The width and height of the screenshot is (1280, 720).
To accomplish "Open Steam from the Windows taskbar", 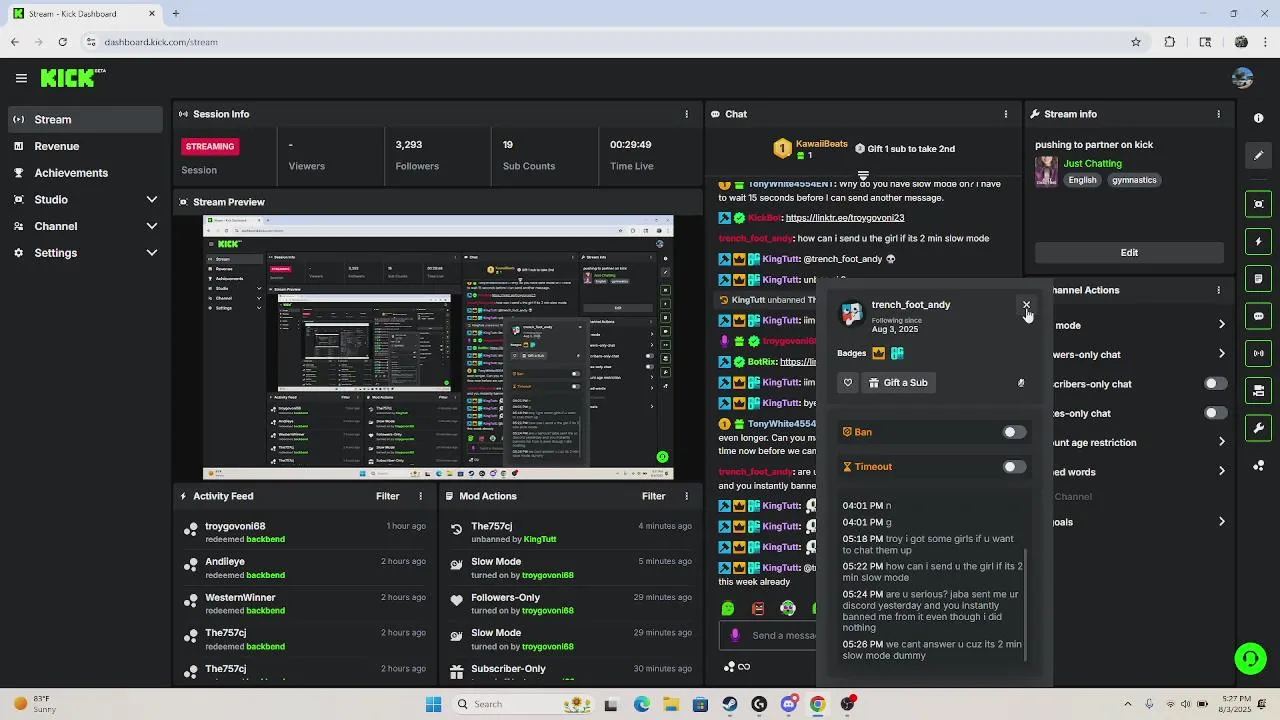I will click(x=730, y=704).
